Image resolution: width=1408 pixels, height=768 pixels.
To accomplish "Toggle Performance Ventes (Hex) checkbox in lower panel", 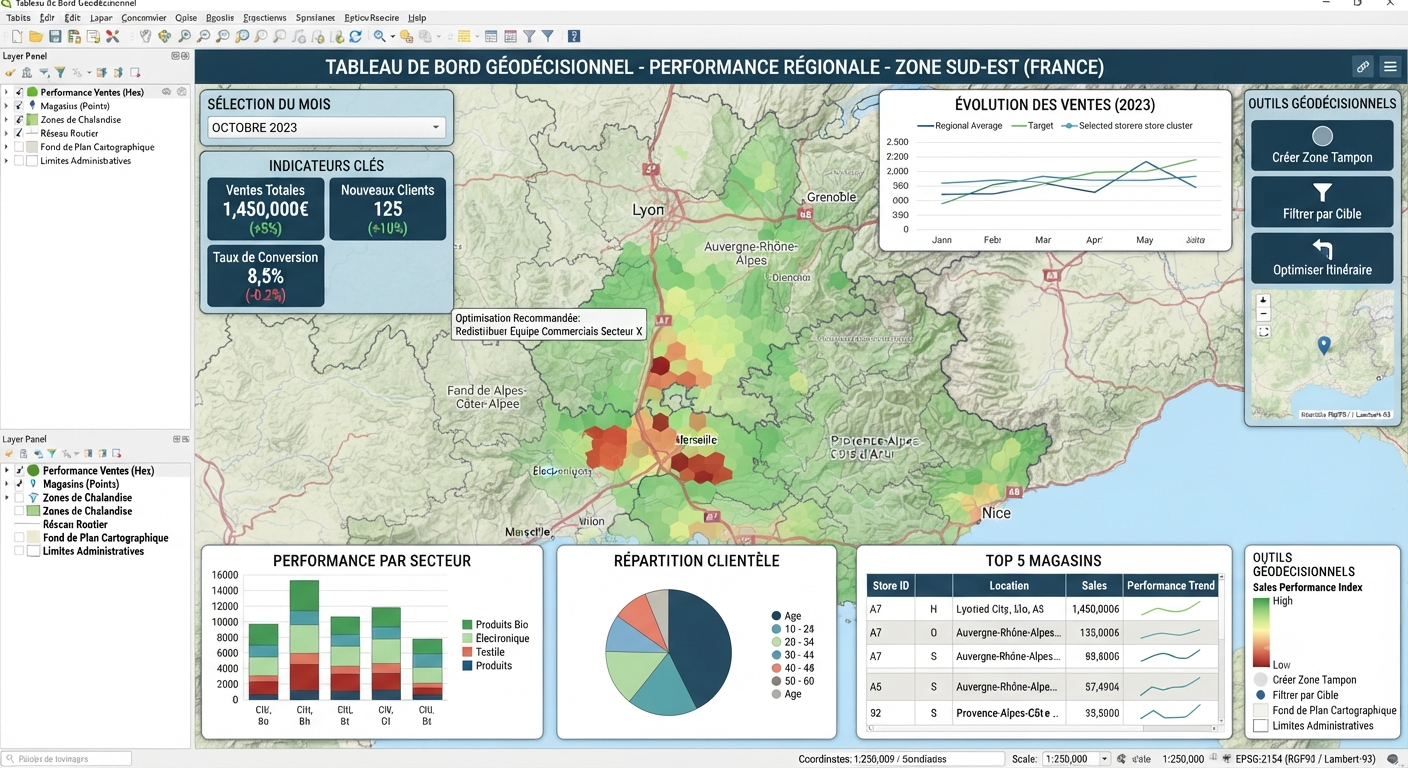I will tap(19, 470).
